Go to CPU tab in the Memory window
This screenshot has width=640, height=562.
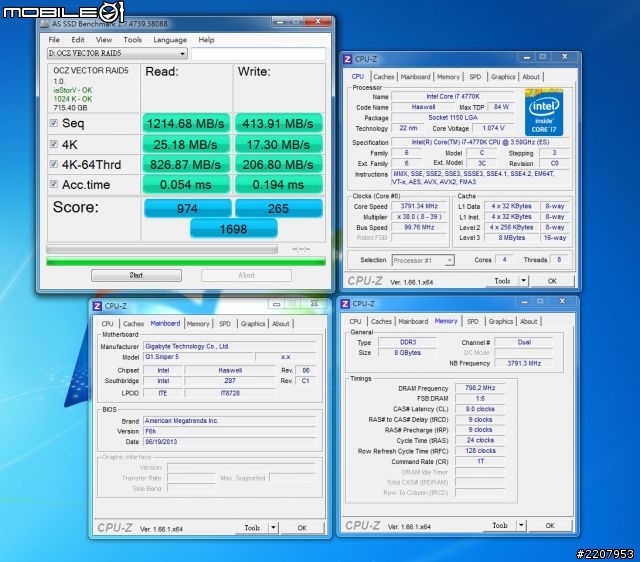[355, 322]
